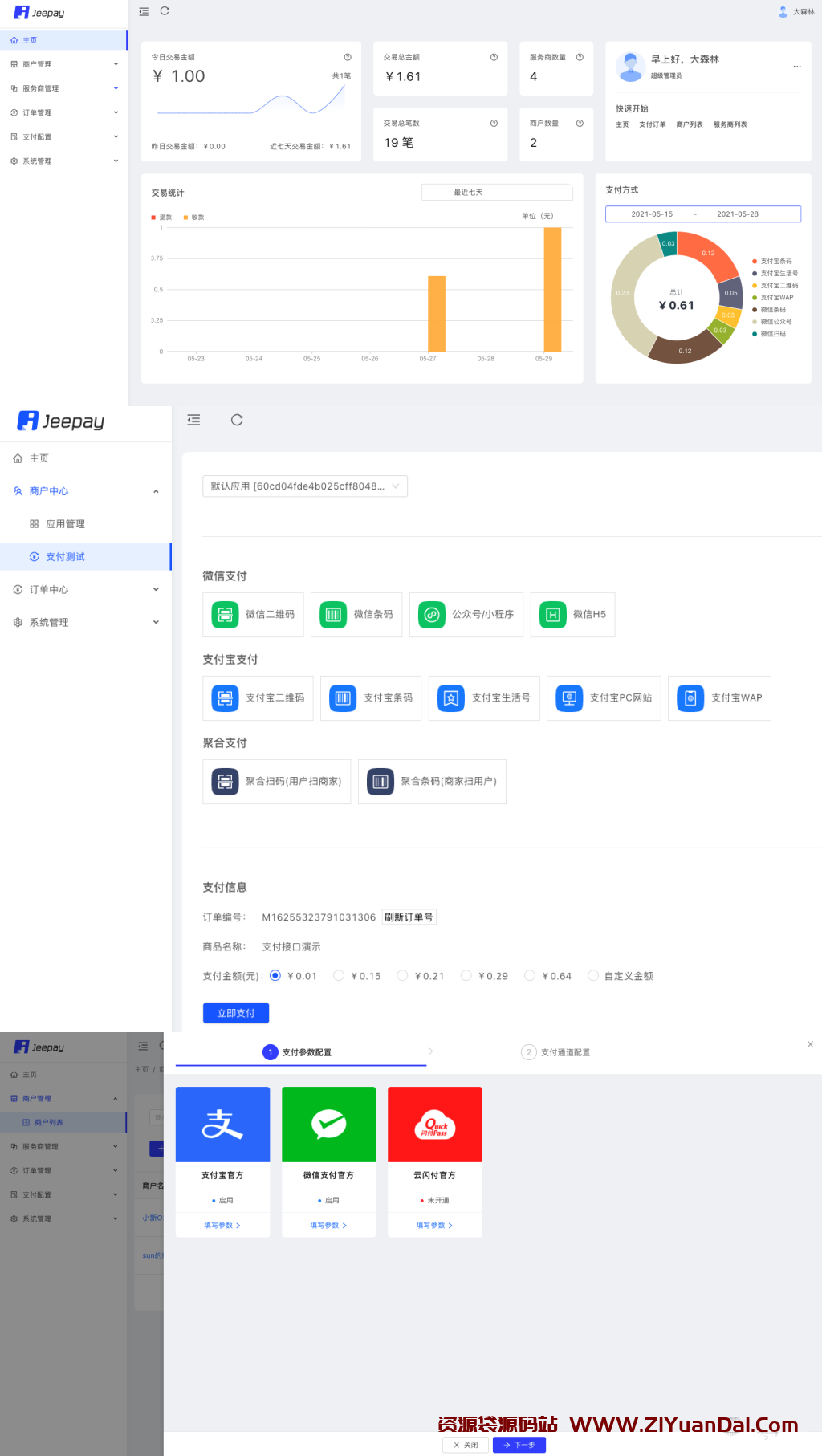Screen dimensions: 822x1456
Task: Expand 系统管理 in dashboard sidebar
Action: [63, 161]
